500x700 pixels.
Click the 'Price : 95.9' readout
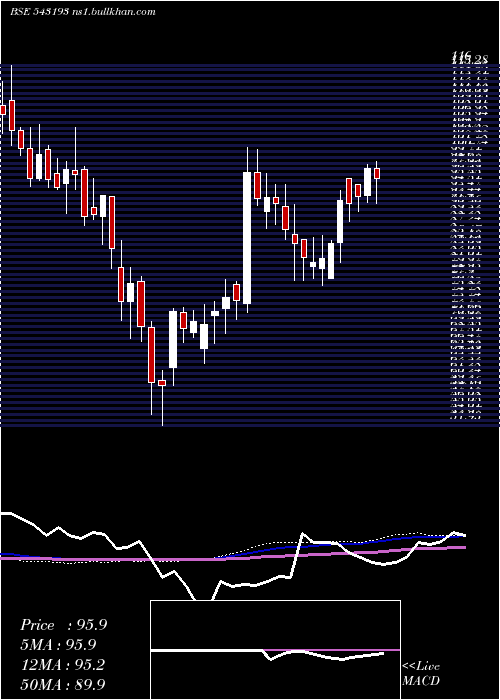click(63, 625)
